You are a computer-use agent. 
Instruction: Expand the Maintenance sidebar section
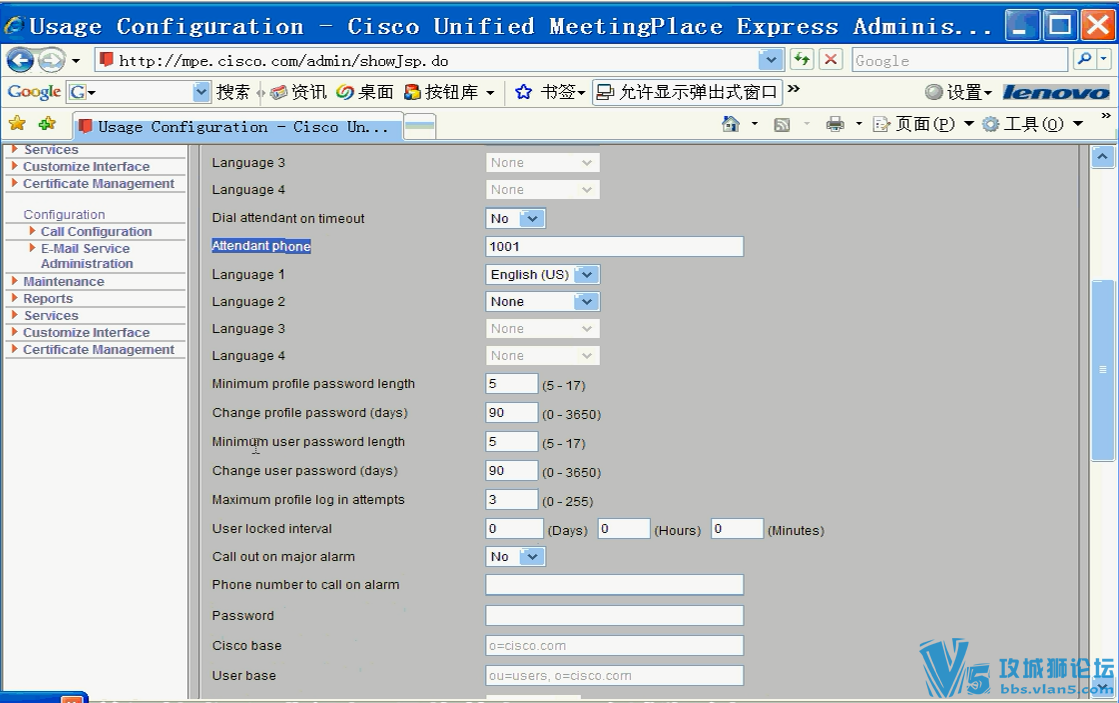pyautogui.click(x=64, y=281)
